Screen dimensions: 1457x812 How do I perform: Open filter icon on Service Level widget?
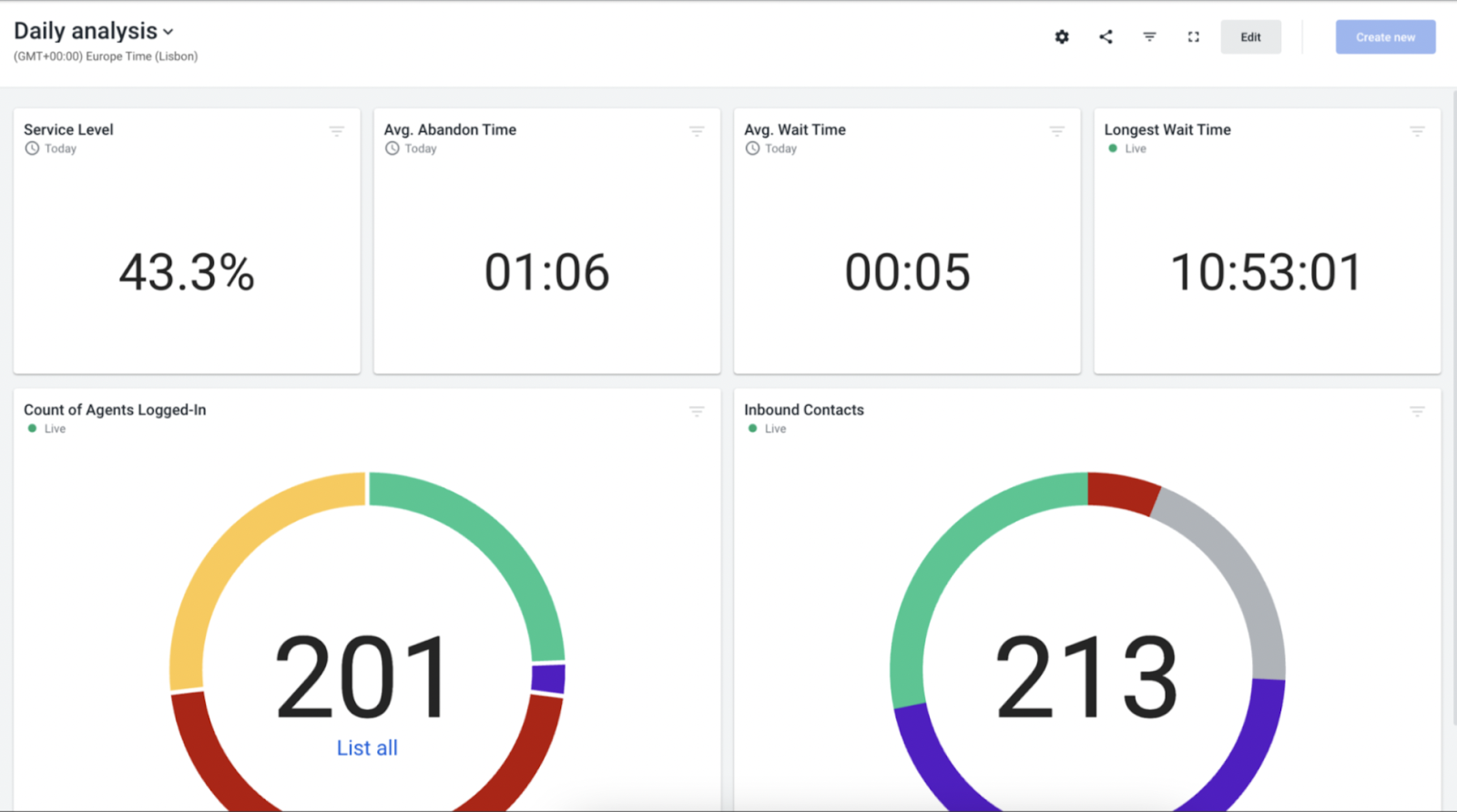[336, 132]
